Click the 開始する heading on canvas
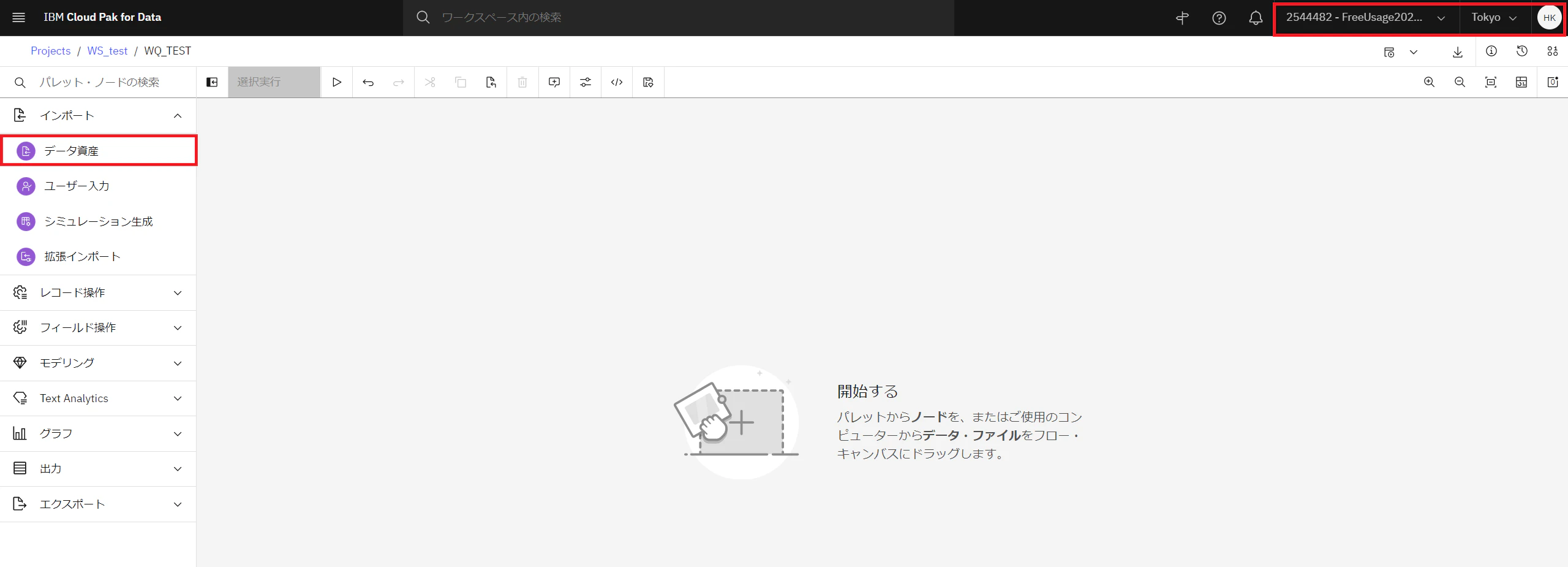Image resolution: width=1568 pixels, height=567 pixels. 867,391
